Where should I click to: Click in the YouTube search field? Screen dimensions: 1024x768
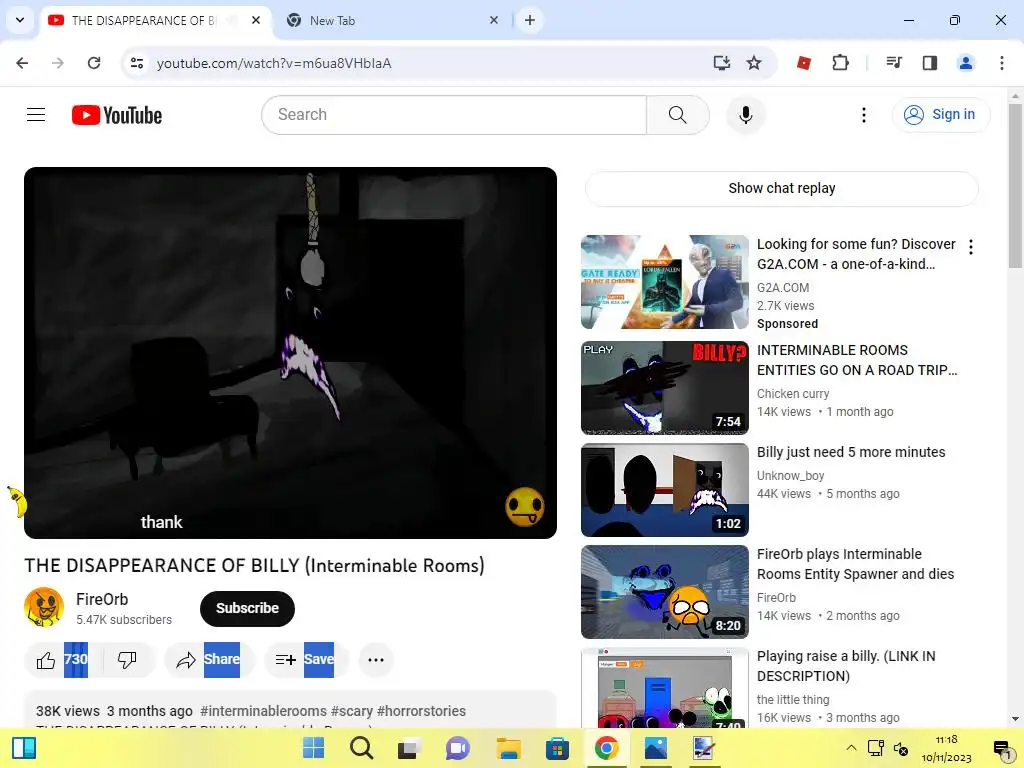[x=455, y=115]
